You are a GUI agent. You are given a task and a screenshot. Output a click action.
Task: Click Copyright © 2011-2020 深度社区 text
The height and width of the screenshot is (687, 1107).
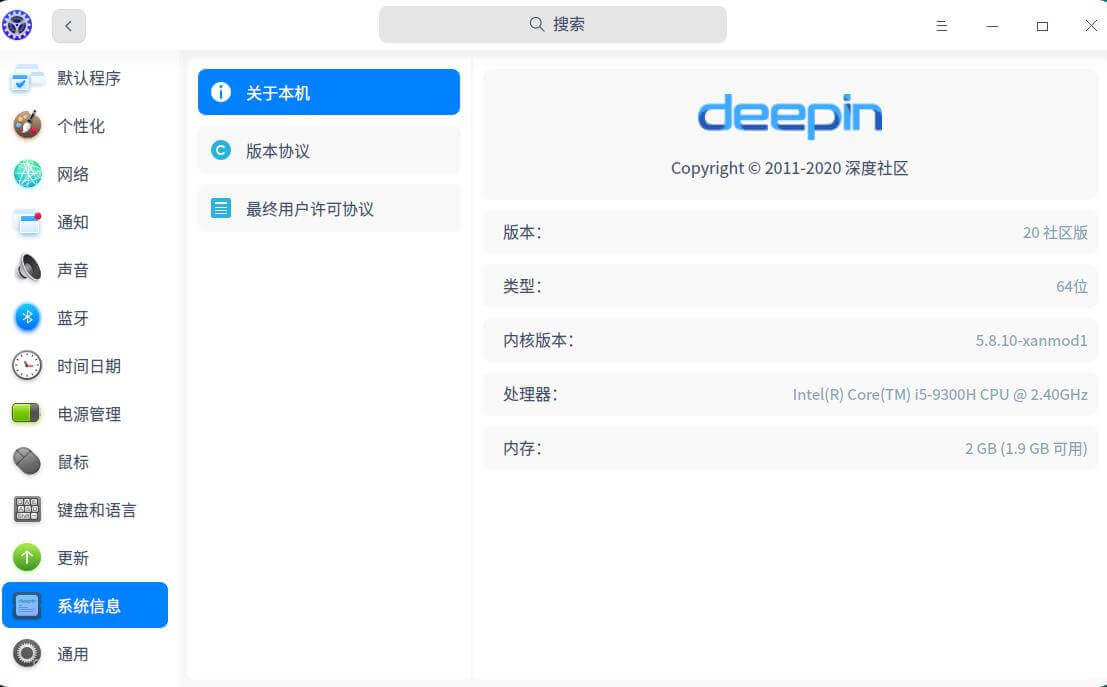(789, 168)
